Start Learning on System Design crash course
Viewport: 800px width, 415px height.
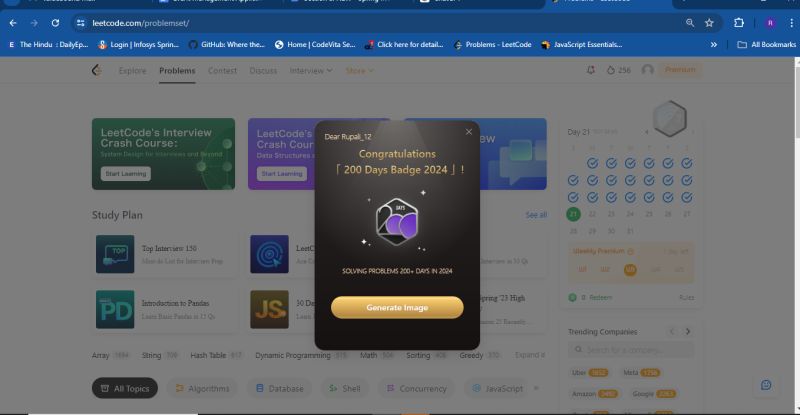tap(126, 174)
